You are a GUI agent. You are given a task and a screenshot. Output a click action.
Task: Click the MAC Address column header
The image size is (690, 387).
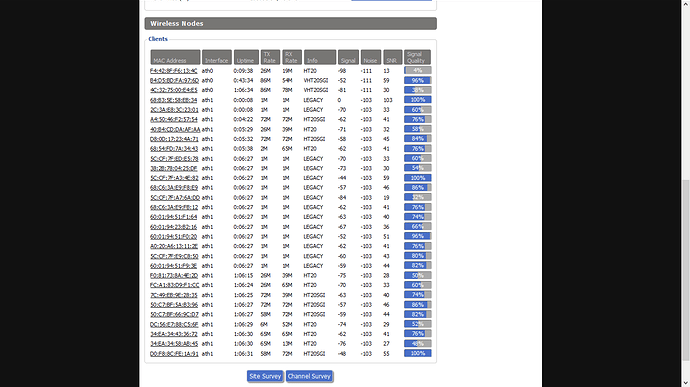click(x=175, y=57)
